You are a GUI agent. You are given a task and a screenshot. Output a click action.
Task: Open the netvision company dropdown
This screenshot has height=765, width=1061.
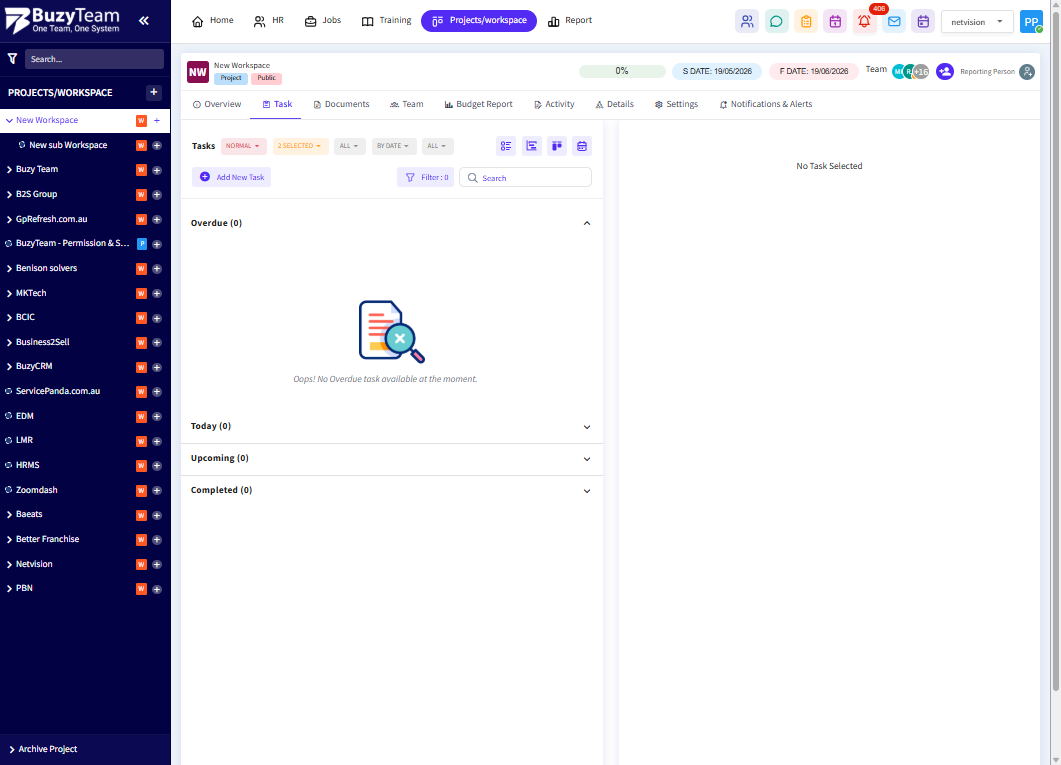(976, 22)
